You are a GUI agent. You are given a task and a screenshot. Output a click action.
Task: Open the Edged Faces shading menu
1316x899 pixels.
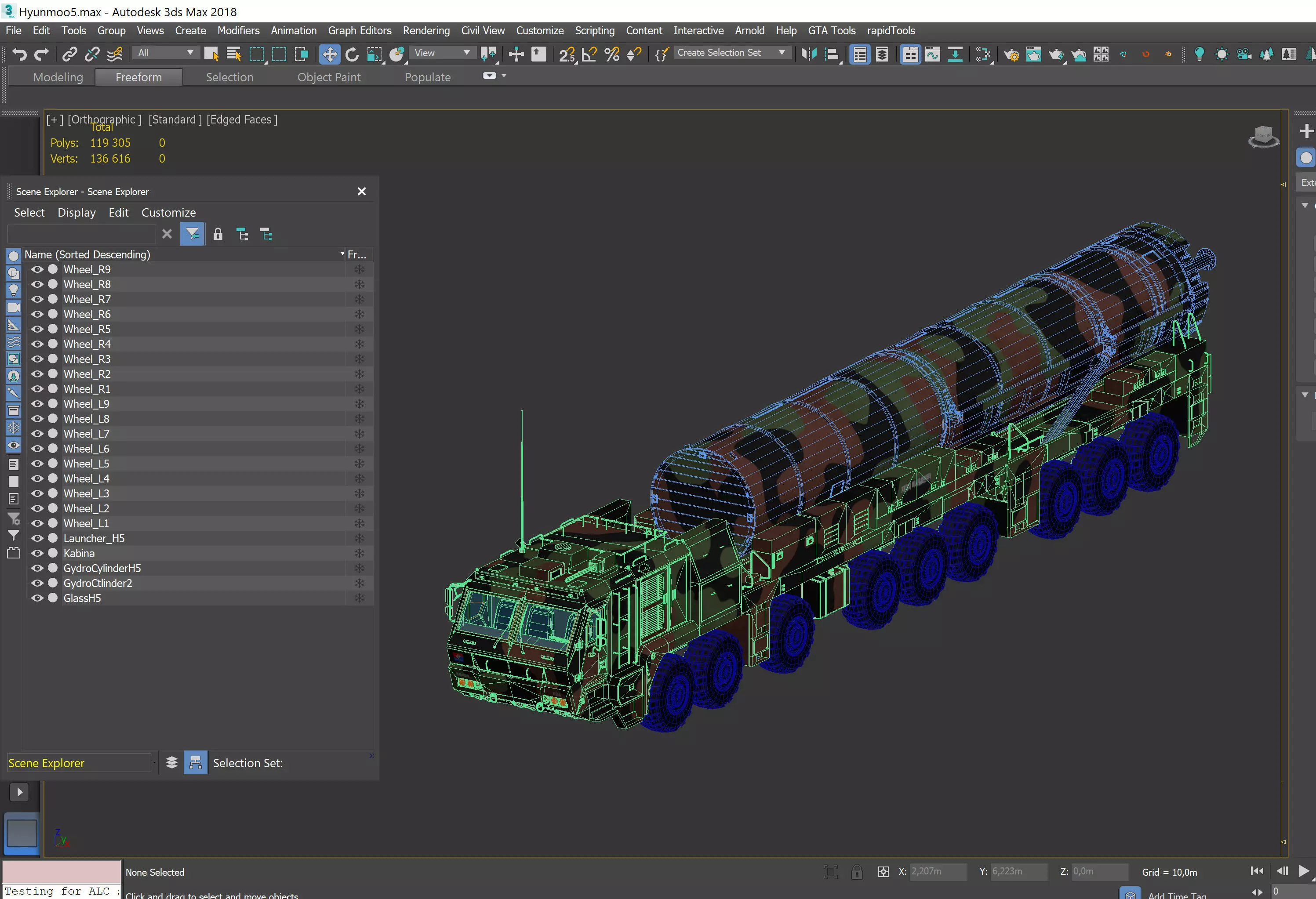tap(242, 120)
